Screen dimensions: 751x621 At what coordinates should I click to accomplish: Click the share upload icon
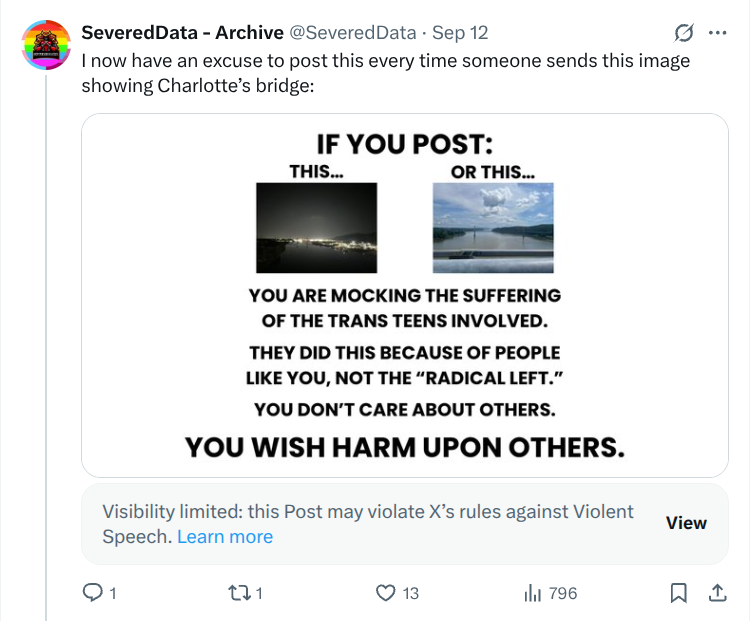pyautogui.click(x=717, y=593)
